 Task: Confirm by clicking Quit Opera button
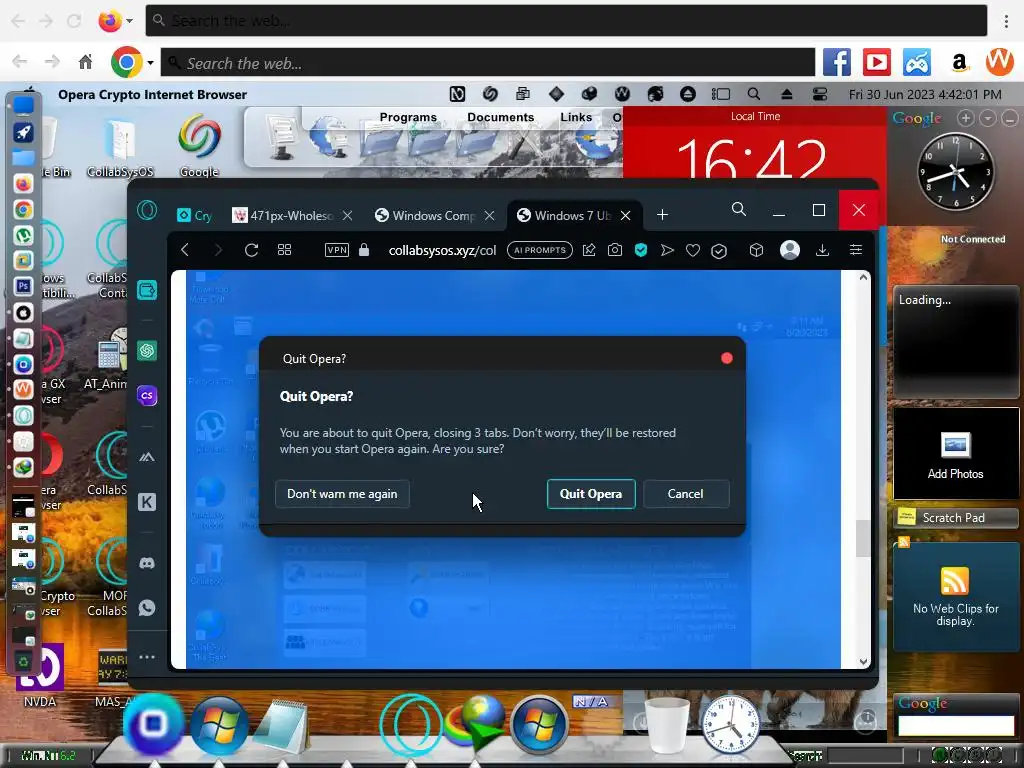591,494
